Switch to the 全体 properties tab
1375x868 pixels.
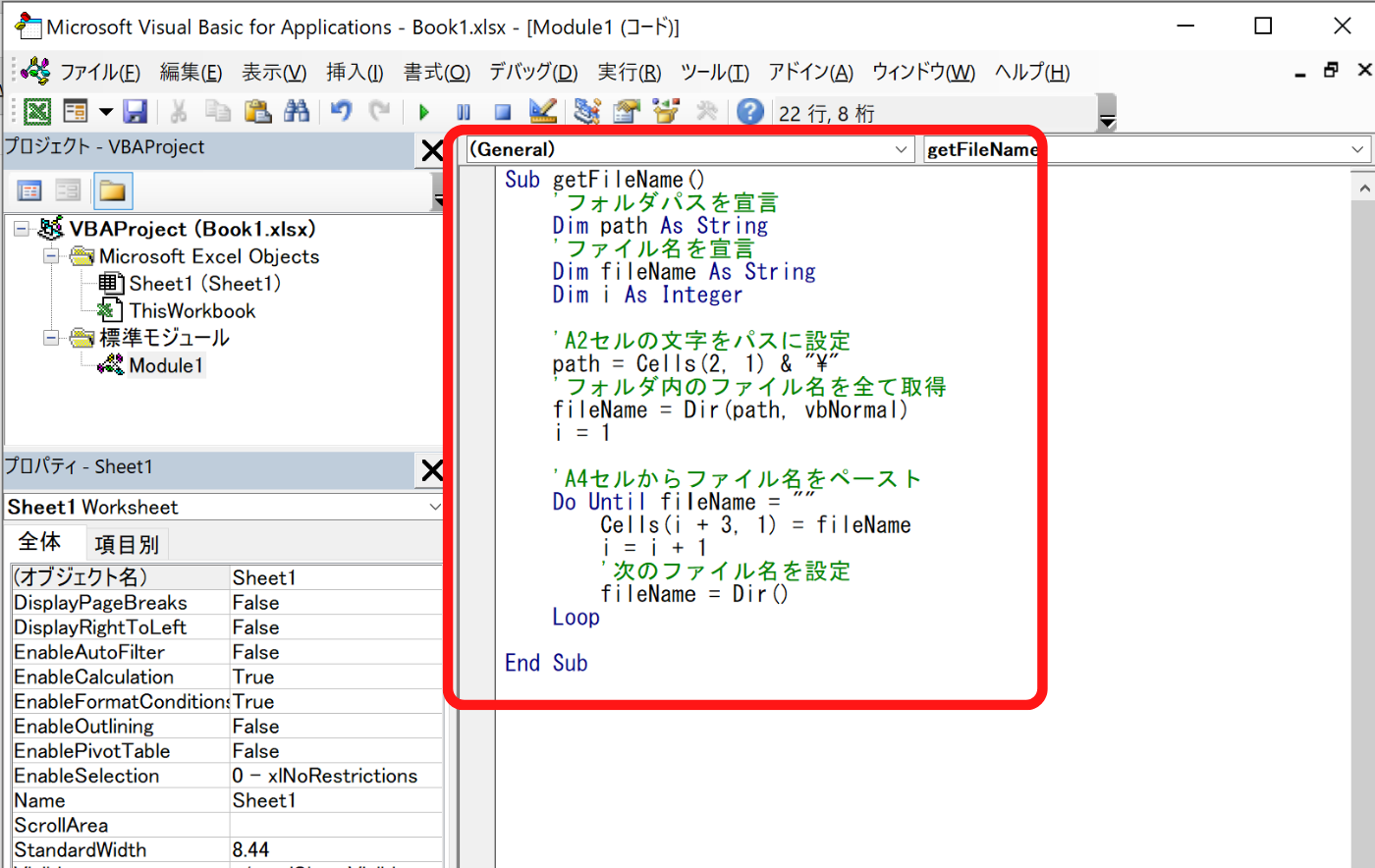pyautogui.click(x=40, y=542)
